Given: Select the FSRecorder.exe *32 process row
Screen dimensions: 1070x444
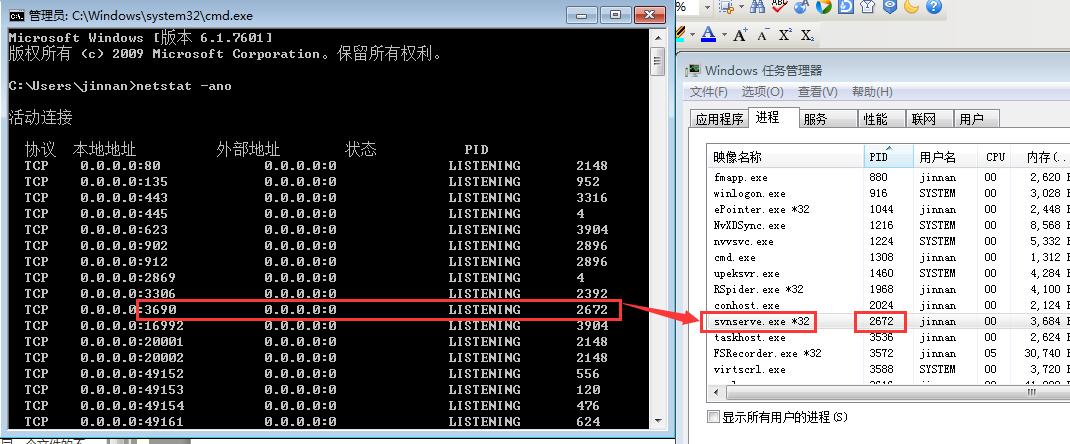Looking at the screenshot, I should 888,353.
